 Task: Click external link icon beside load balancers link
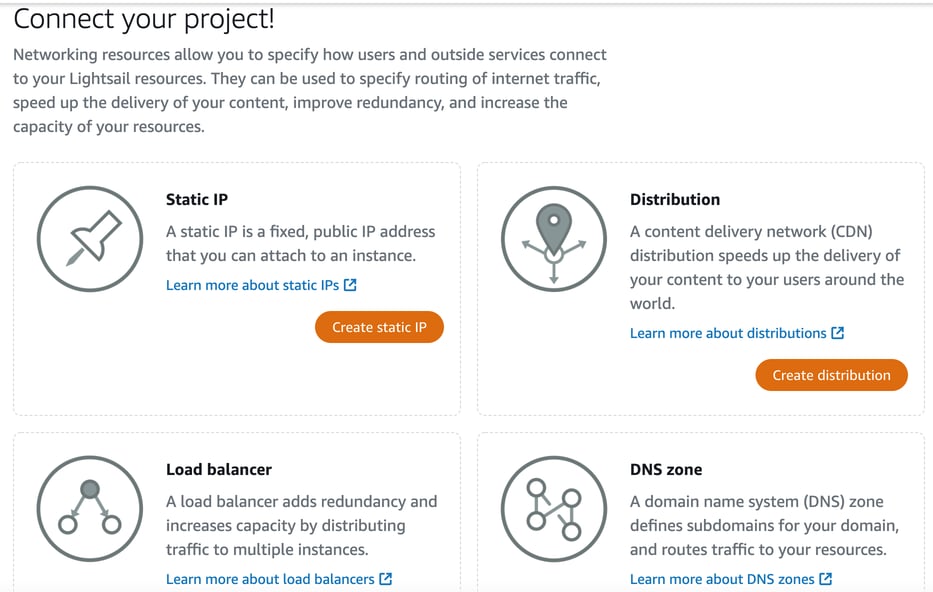click(385, 579)
